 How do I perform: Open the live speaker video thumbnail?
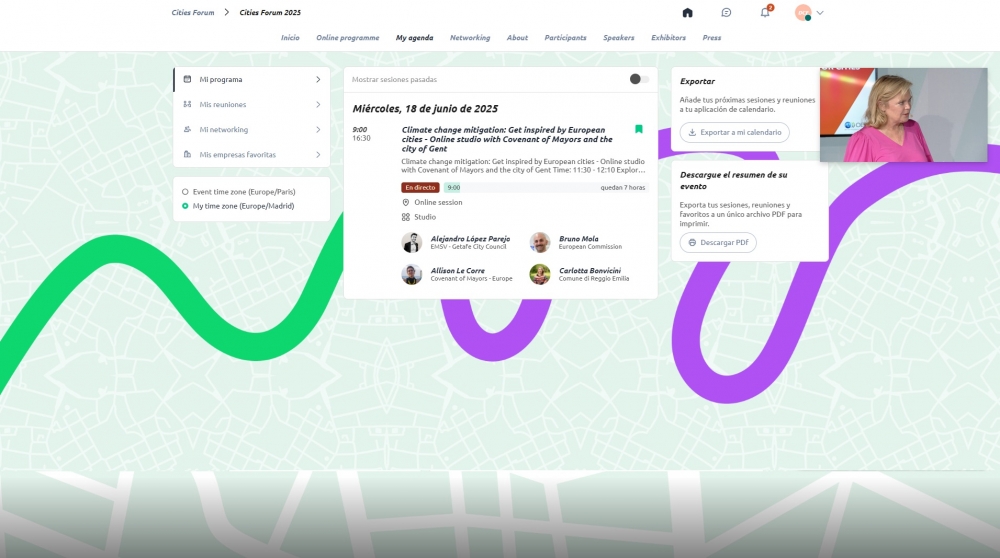tap(904, 115)
